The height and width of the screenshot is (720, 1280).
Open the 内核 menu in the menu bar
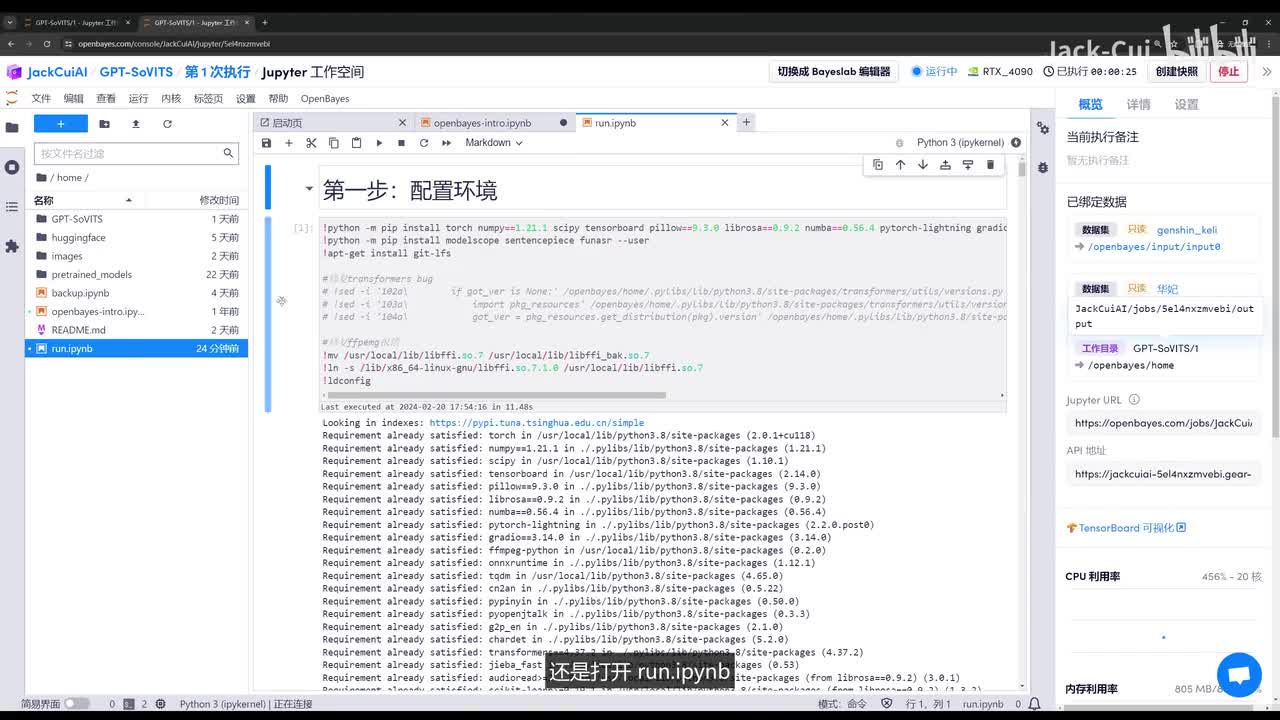tap(171, 99)
